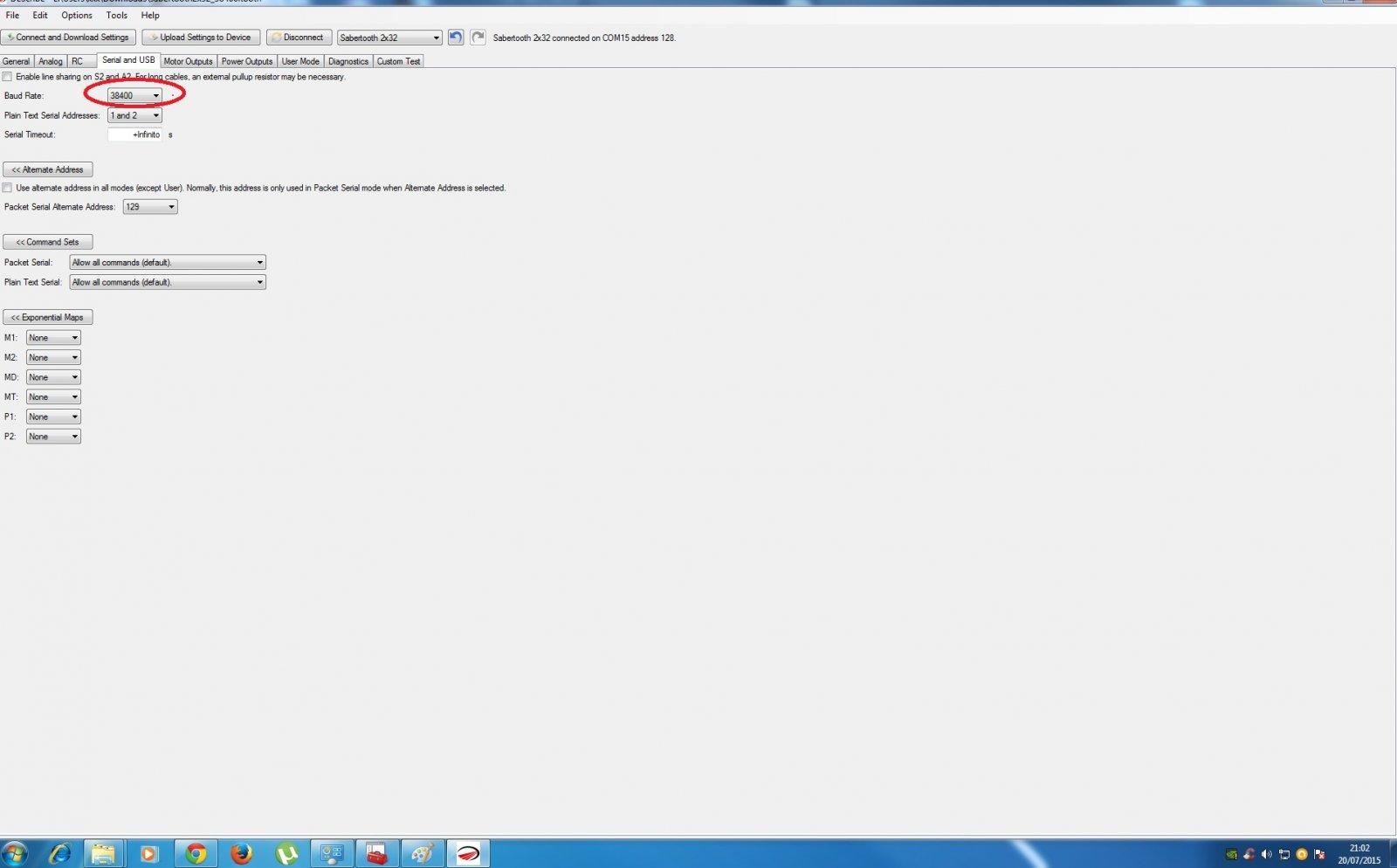Screen dimensions: 1397x868
Task: Open the Packet Serial Alternate Address 129 dropdown
Action: point(150,207)
